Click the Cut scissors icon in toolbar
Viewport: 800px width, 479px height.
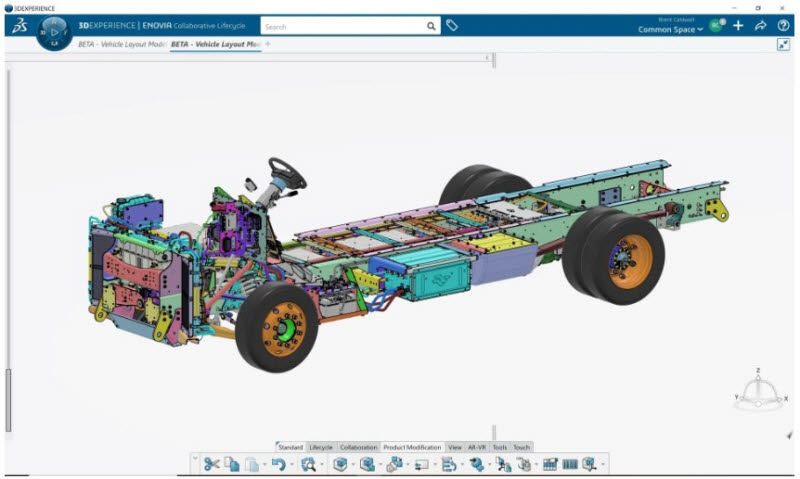(x=211, y=464)
